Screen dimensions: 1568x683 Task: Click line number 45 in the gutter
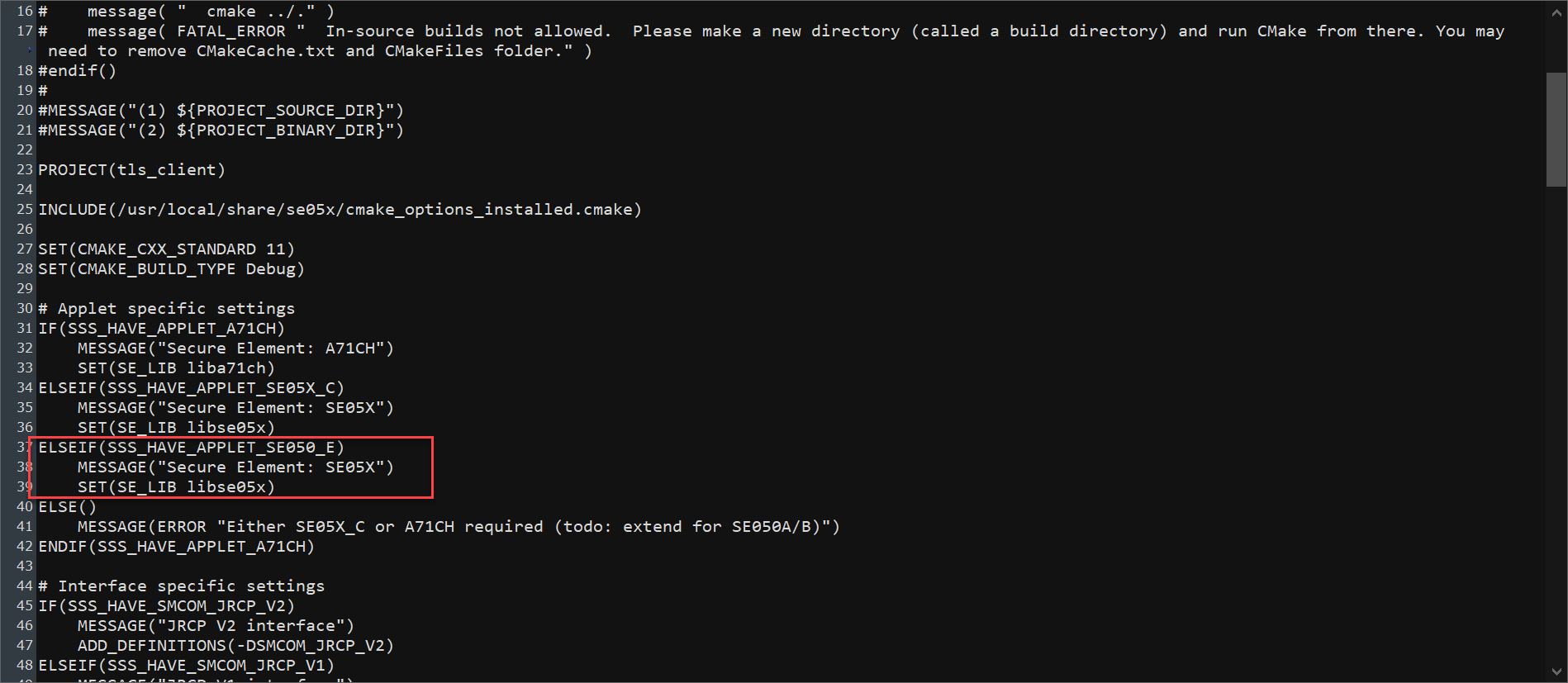pyautogui.click(x=24, y=606)
